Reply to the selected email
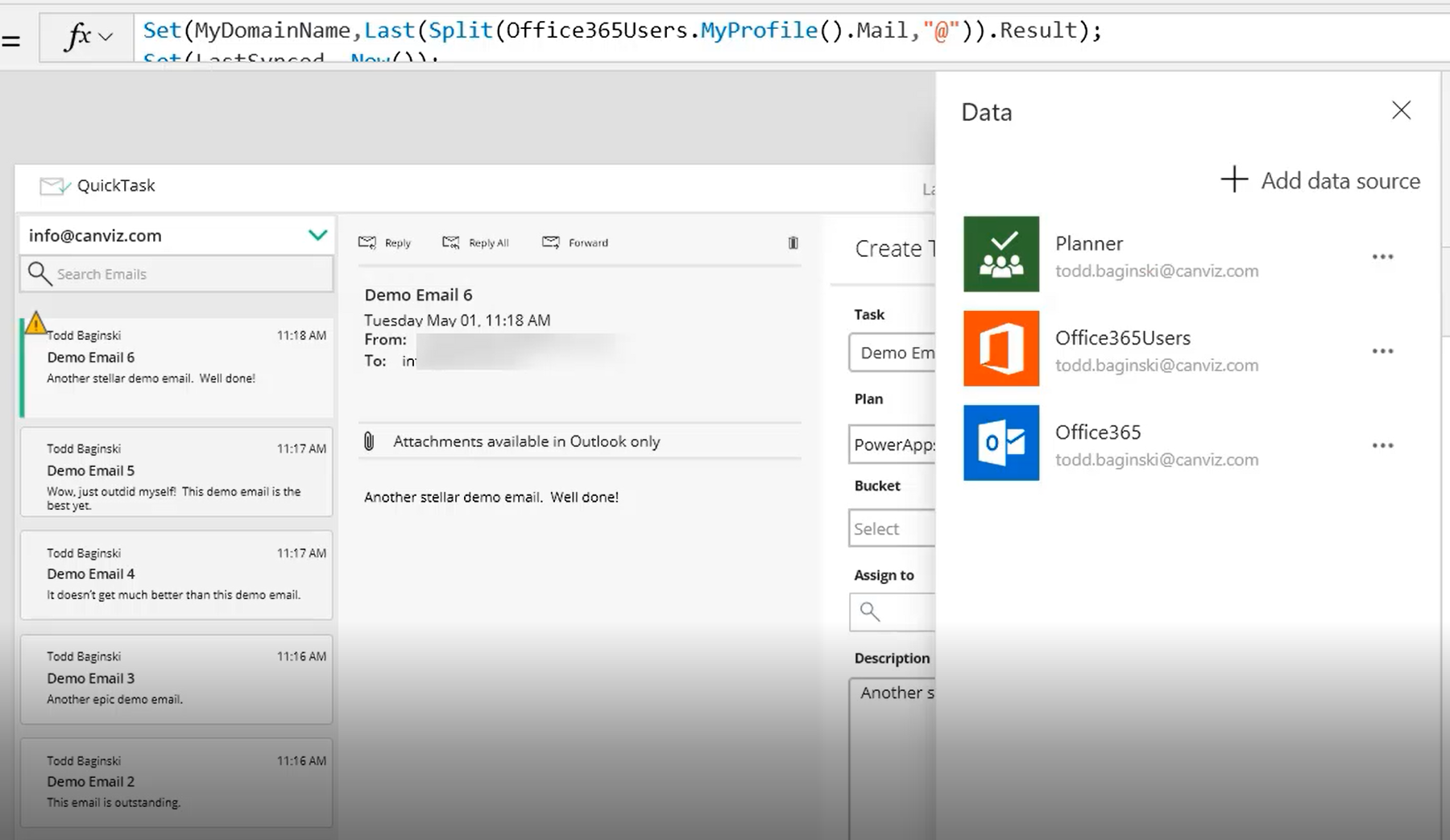The height and width of the screenshot is (840, 1450). tap(385, 242)
